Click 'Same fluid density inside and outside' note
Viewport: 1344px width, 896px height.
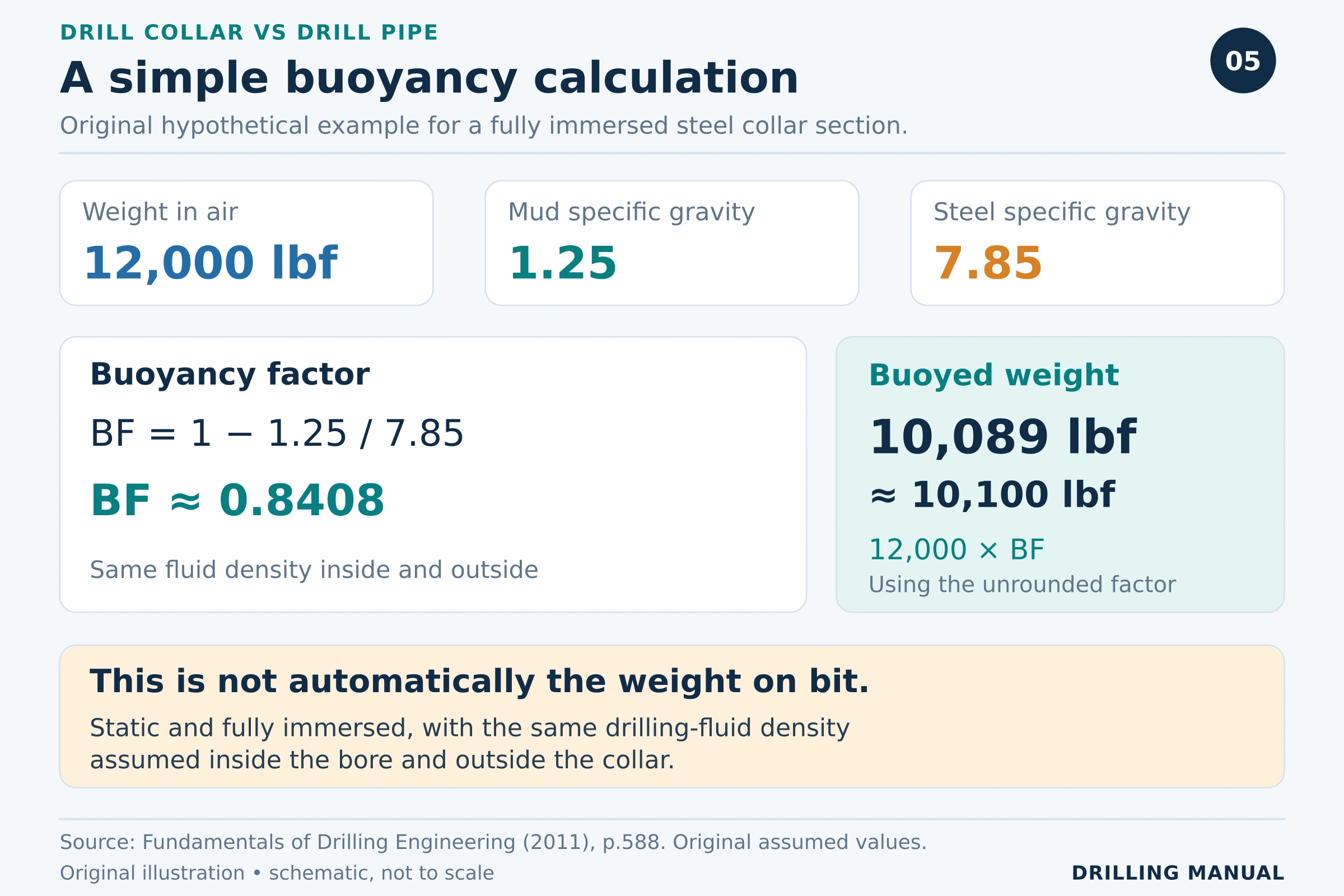pyautogui.click(x=314, y=570)
